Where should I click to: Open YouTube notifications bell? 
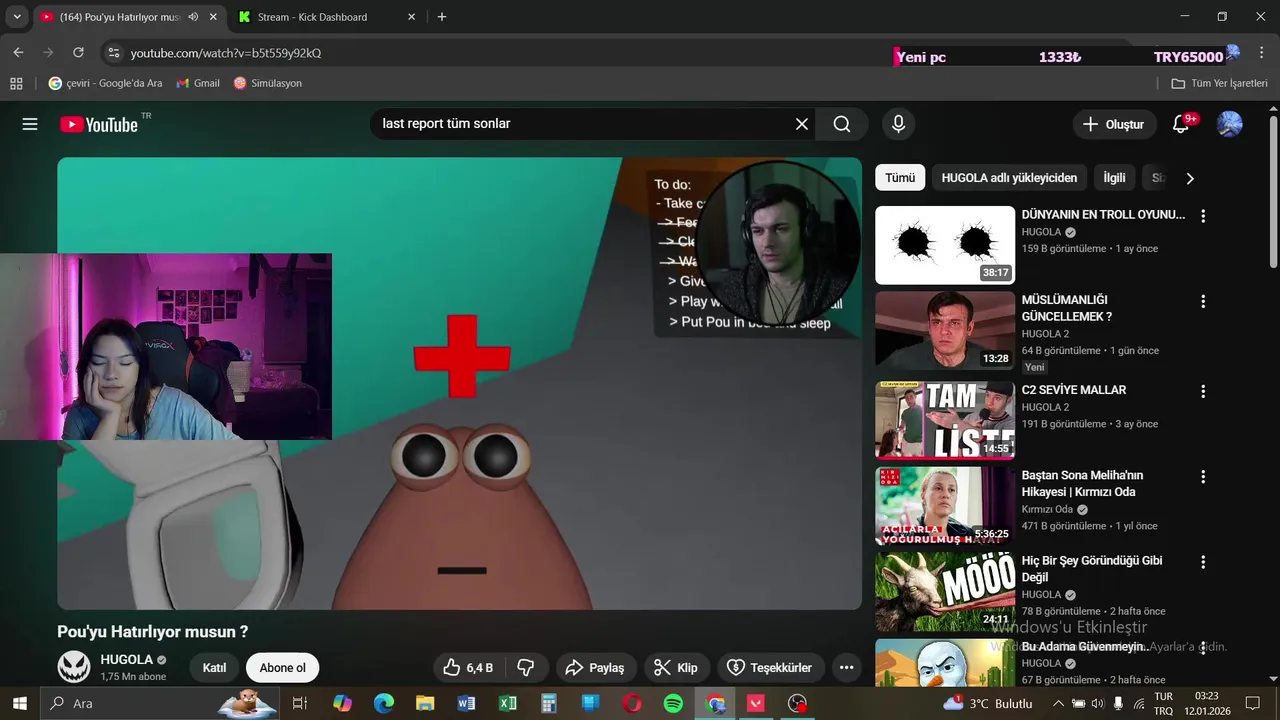tap(1181, 124)
